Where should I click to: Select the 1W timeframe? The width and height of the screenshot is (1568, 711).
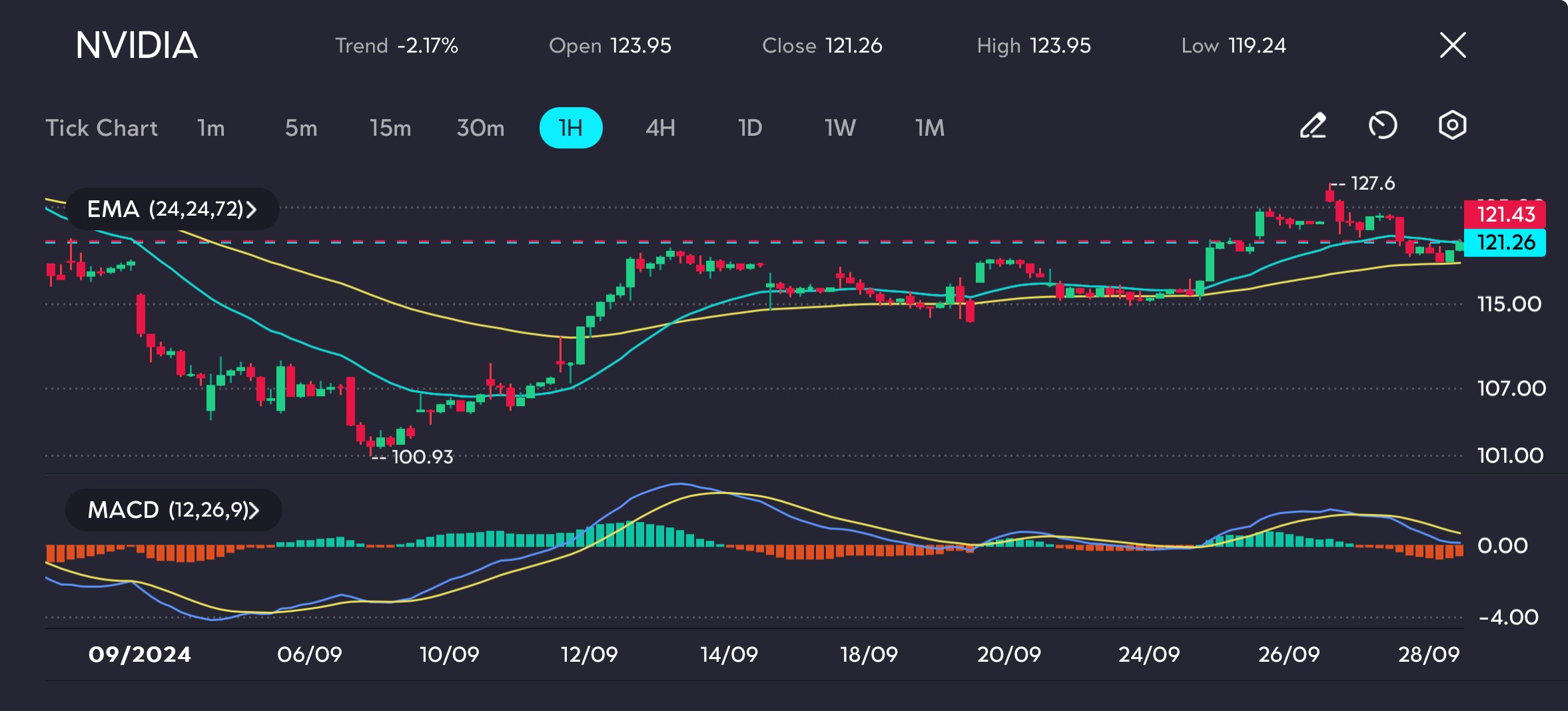pos(840,128)
